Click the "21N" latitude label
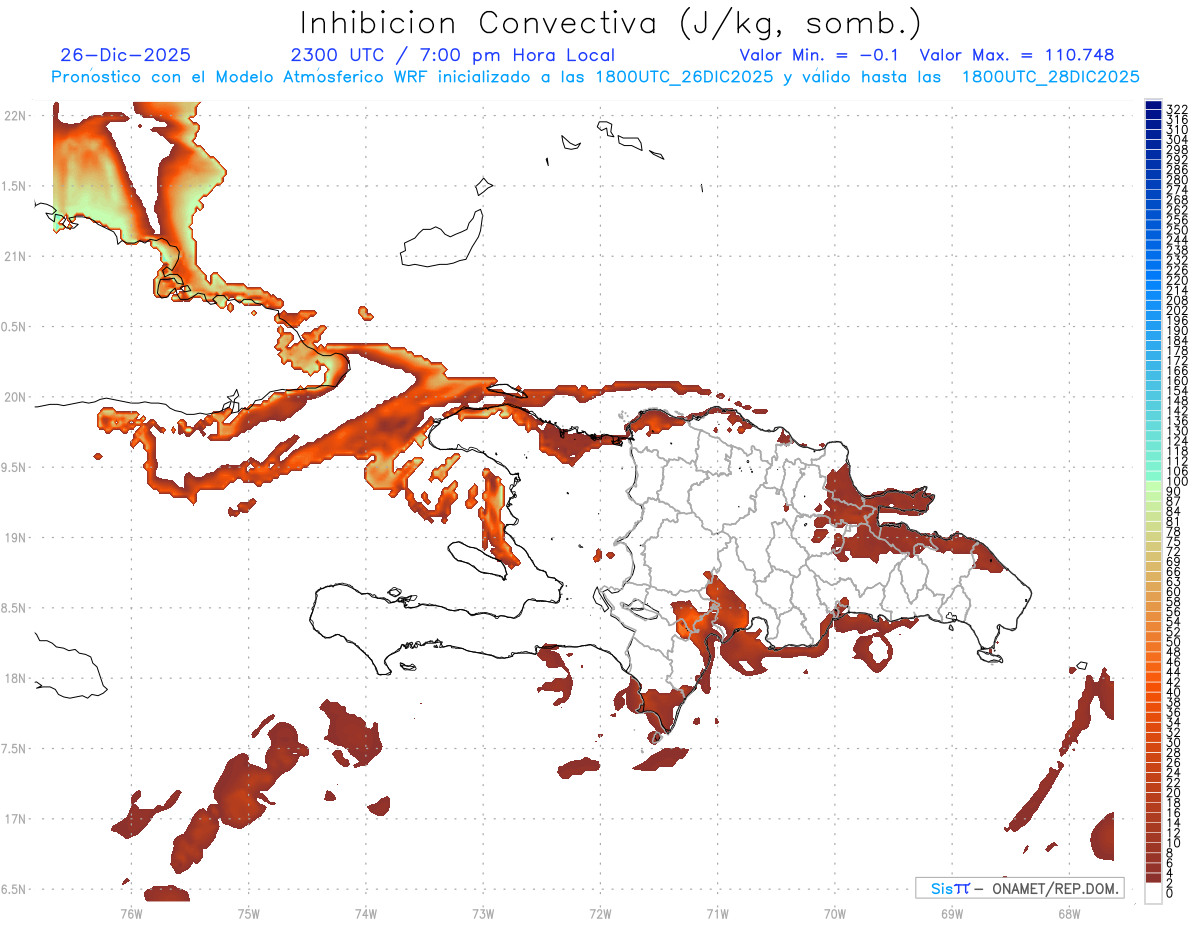Image resolution: width=1200 pixels, height=927 pixels. click(15, 257)
